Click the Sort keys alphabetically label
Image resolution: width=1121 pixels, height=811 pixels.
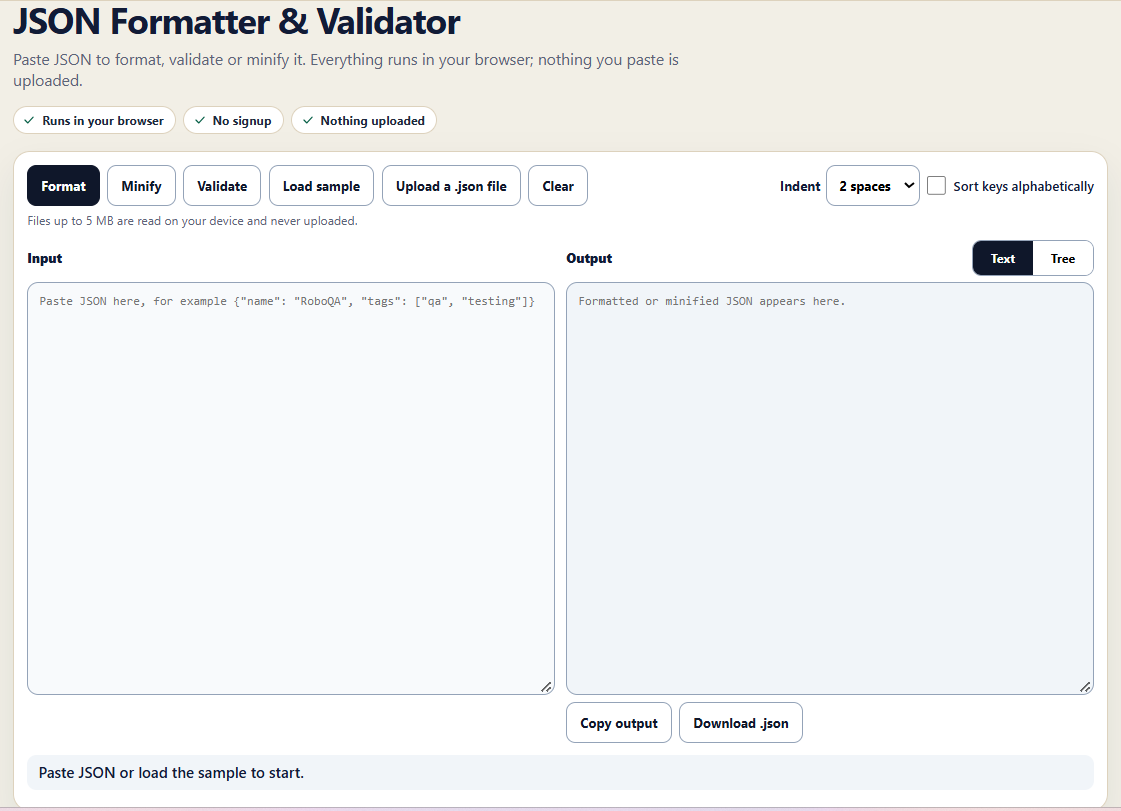[x=1023, y=186]
